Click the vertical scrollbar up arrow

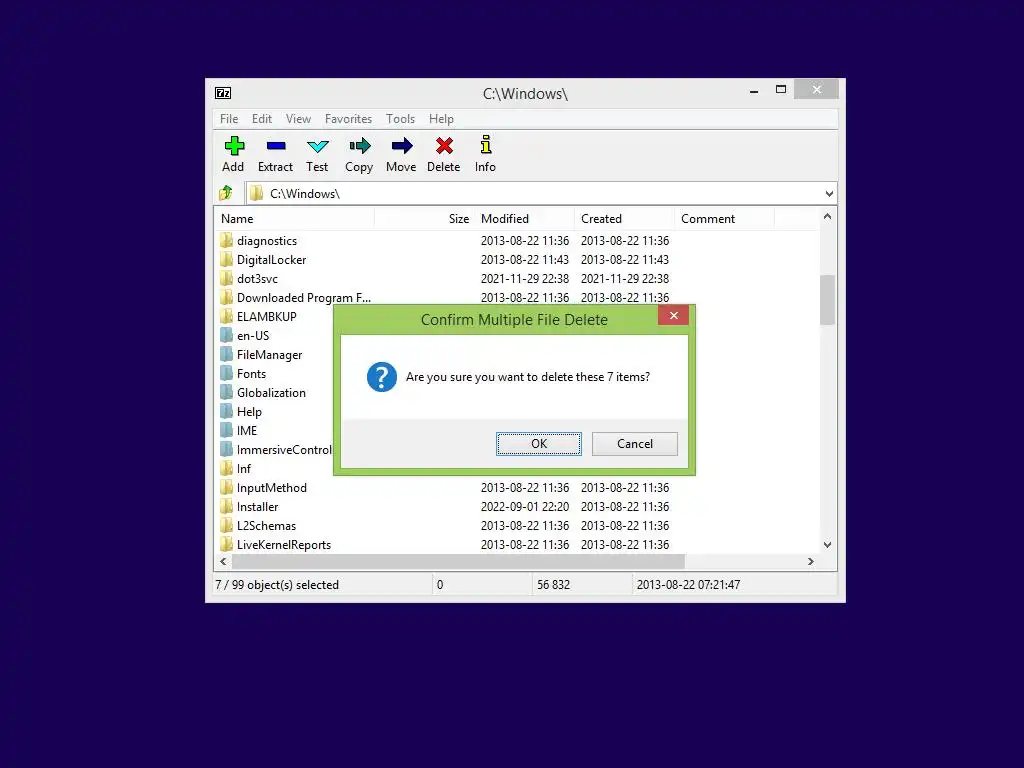(x=827, y=216)
